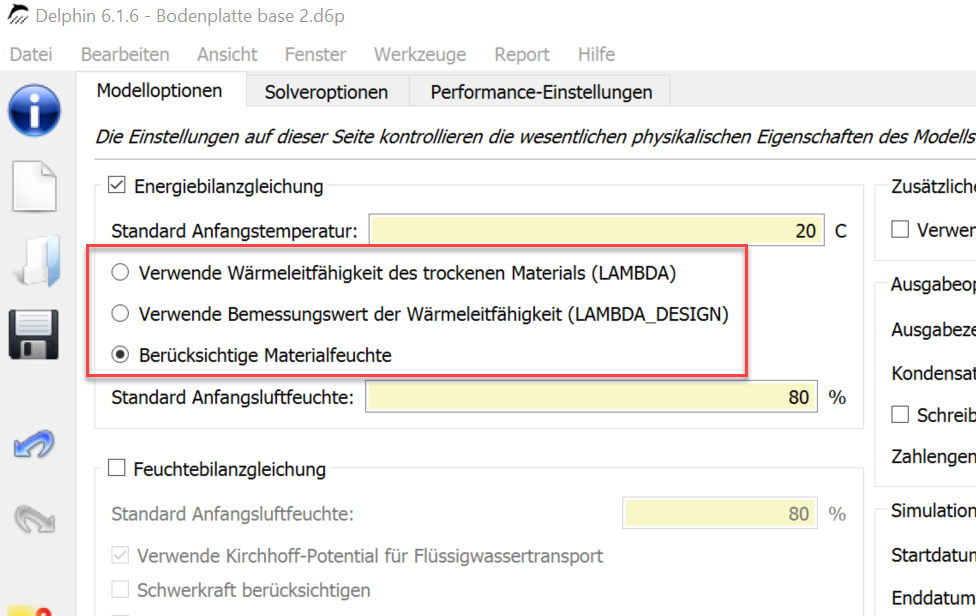Open the project info icon in sidebar
Viewport: 976px width, 616px height.
tap(34, 111)
